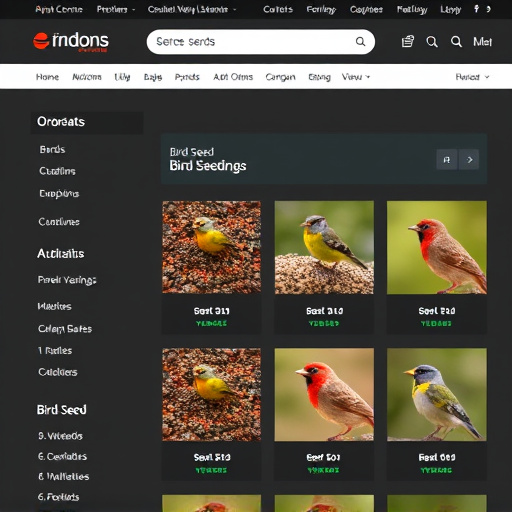Open the Coynes link in top bar
The height and width of the screenshot is (512, 512).
coord(366,9)
